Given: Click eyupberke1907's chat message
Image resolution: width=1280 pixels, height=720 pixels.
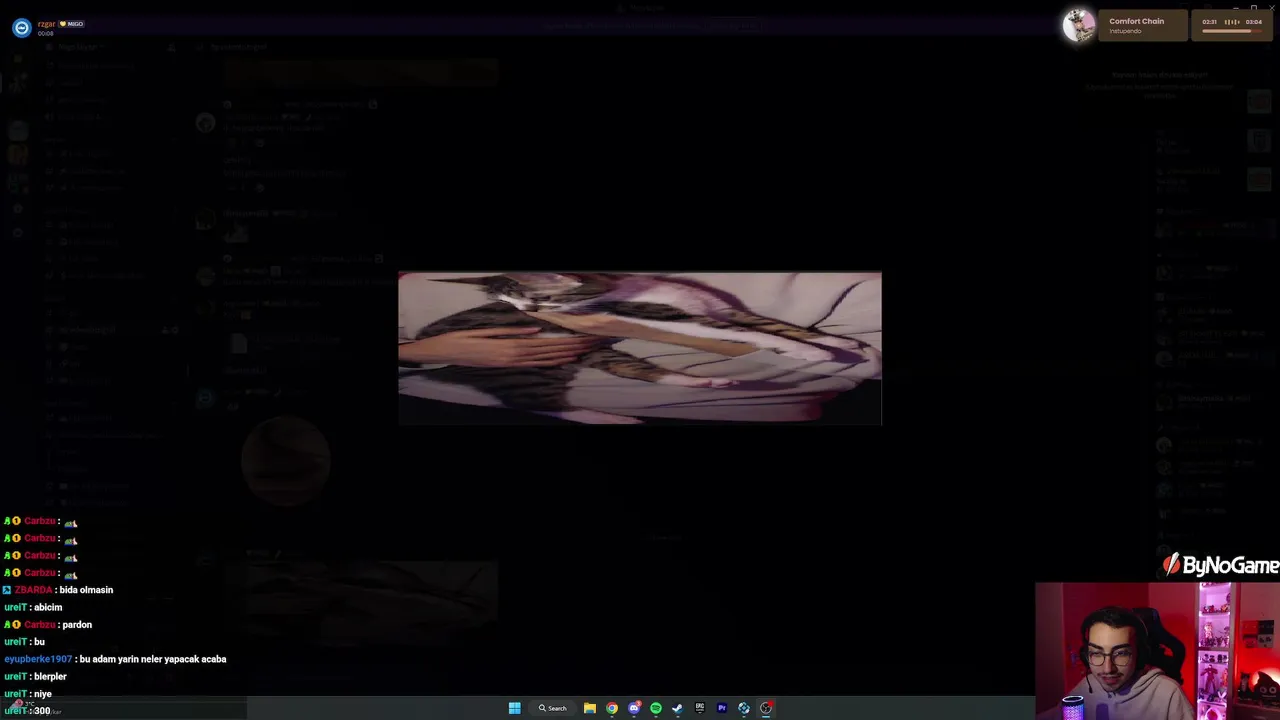Looking at the screenshot, I should coord(154,659).
